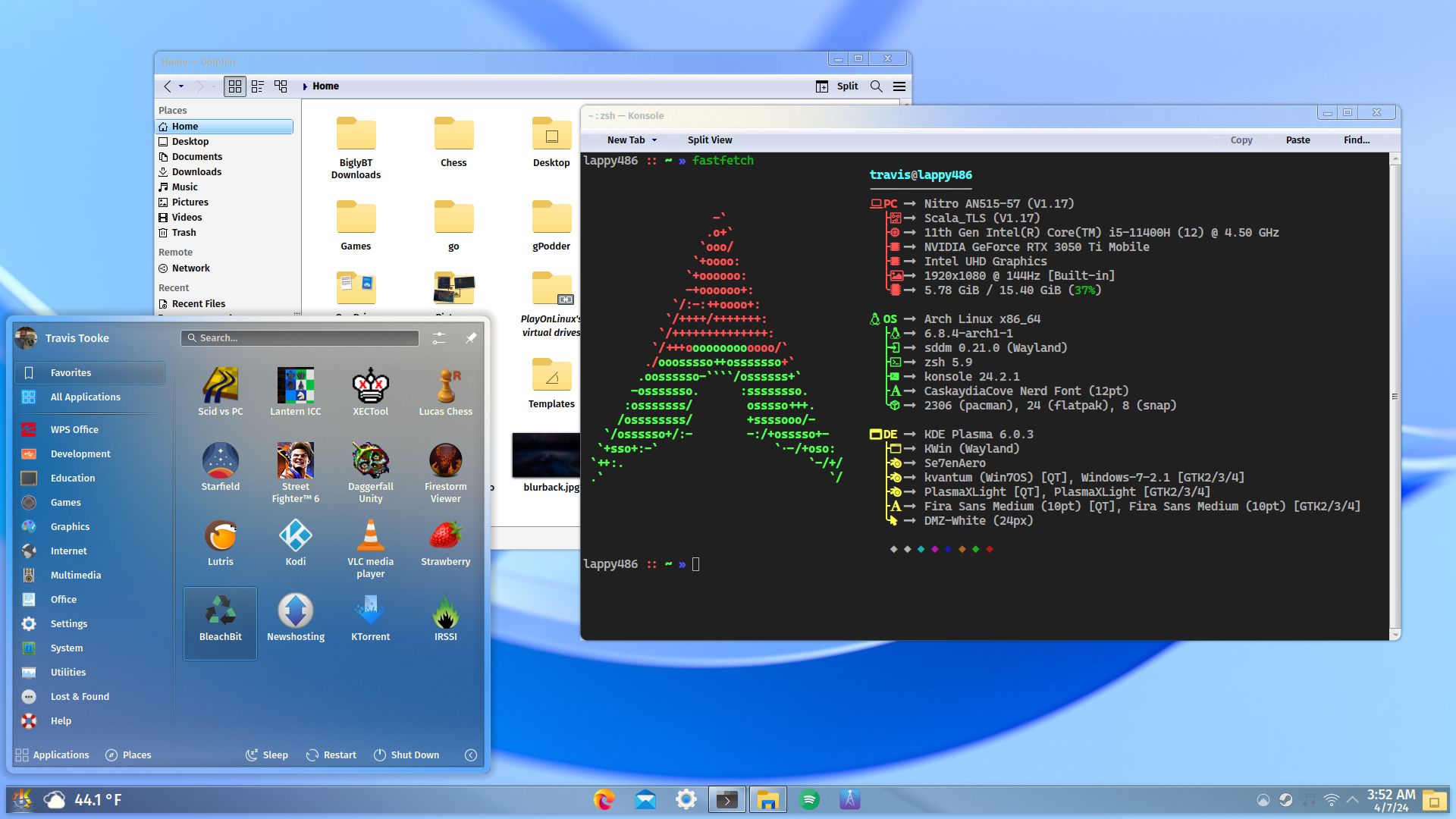This screenshot has height=819, width=1456.
Task: Open Thunderbird mail from taskbar
Action: [645, 799]
